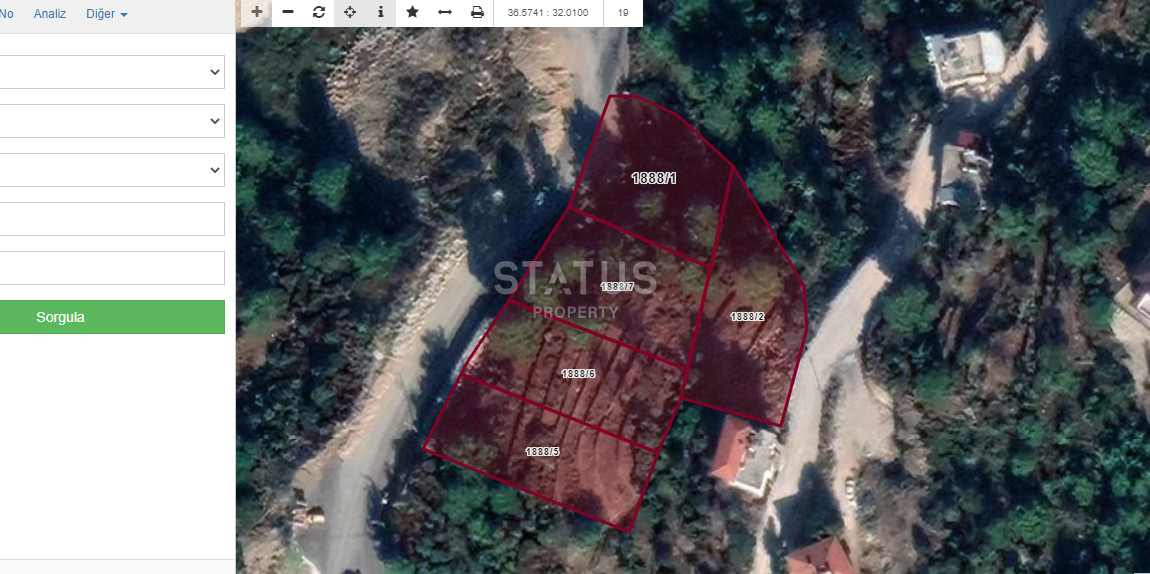Click the zoom out minus icon
1150x574 pixels.
(x=288, y=12)
